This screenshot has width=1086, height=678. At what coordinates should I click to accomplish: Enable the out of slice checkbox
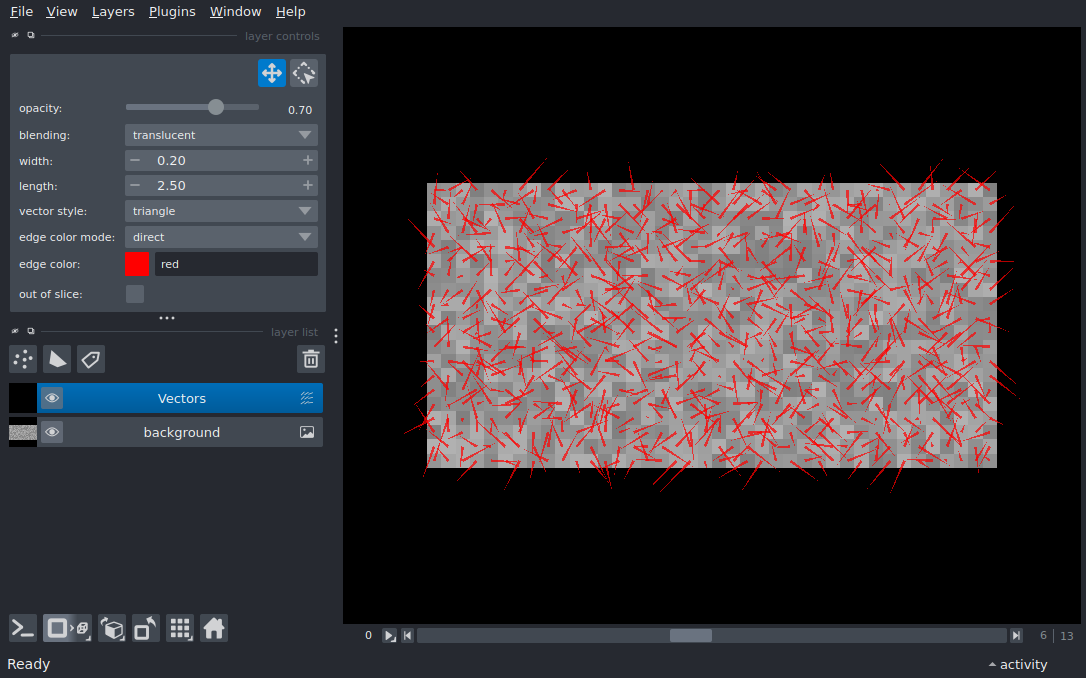tap(135, 294)
